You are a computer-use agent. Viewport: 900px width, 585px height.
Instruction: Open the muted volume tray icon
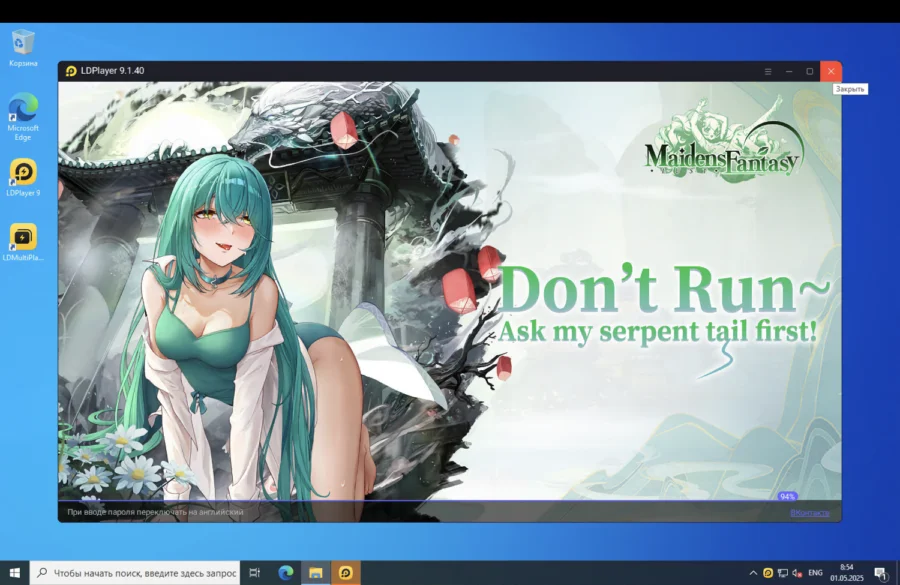pyautogui.click(x=797, y=572)
